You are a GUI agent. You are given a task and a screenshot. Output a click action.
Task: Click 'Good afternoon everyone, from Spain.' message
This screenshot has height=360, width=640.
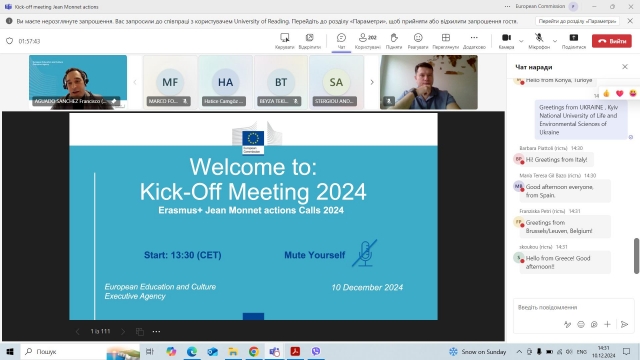[566, 191]
